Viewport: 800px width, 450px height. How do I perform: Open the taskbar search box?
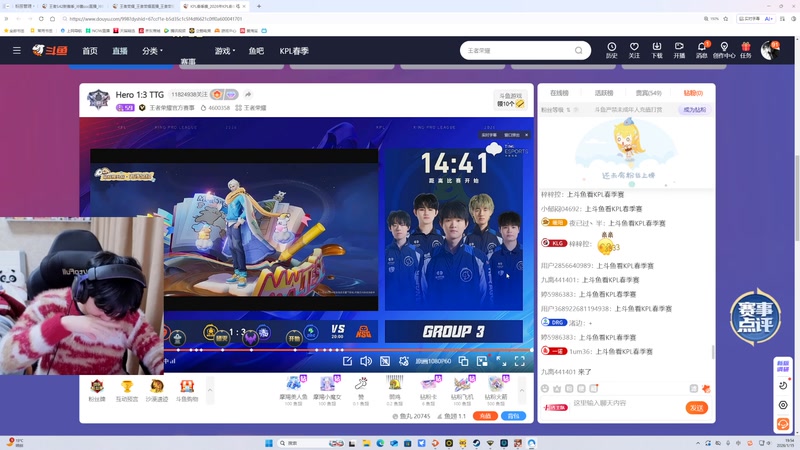311,443
